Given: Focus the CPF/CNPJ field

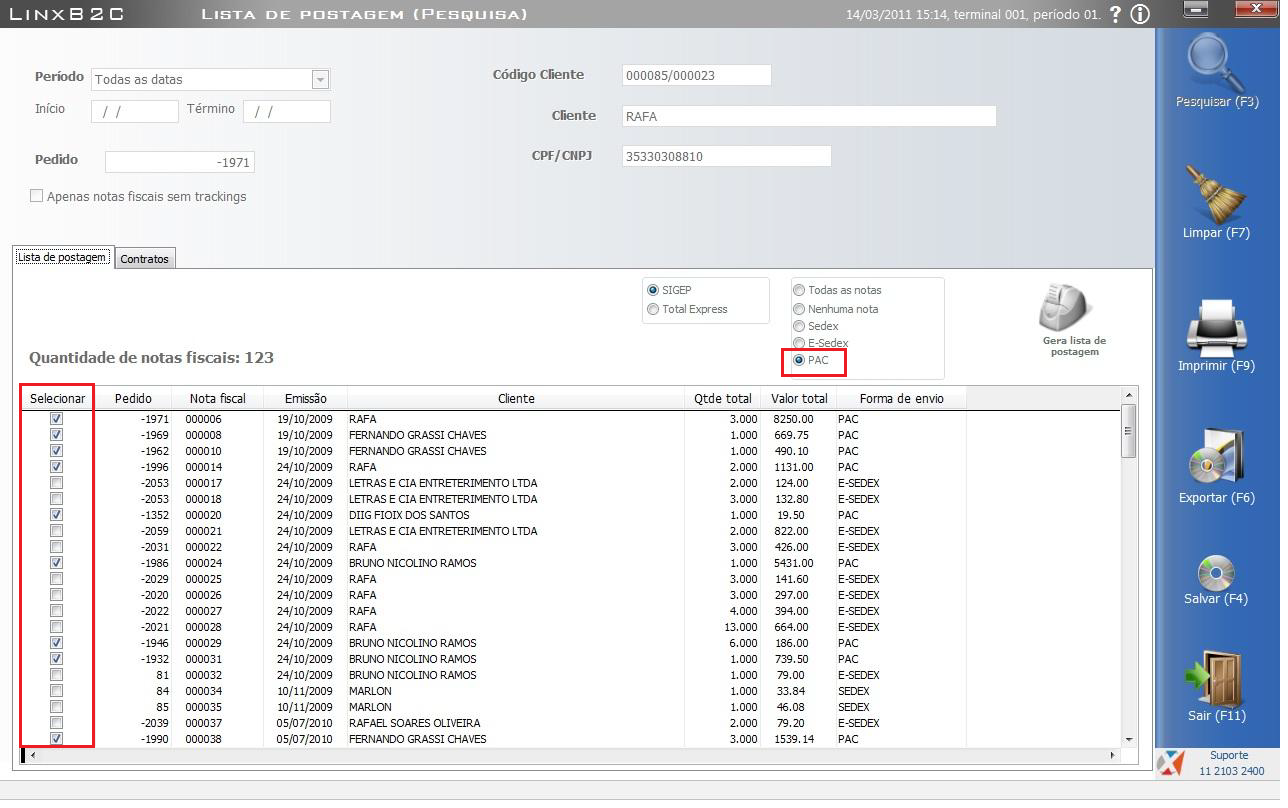Looking at the screenshot, I should pos(726,156).
